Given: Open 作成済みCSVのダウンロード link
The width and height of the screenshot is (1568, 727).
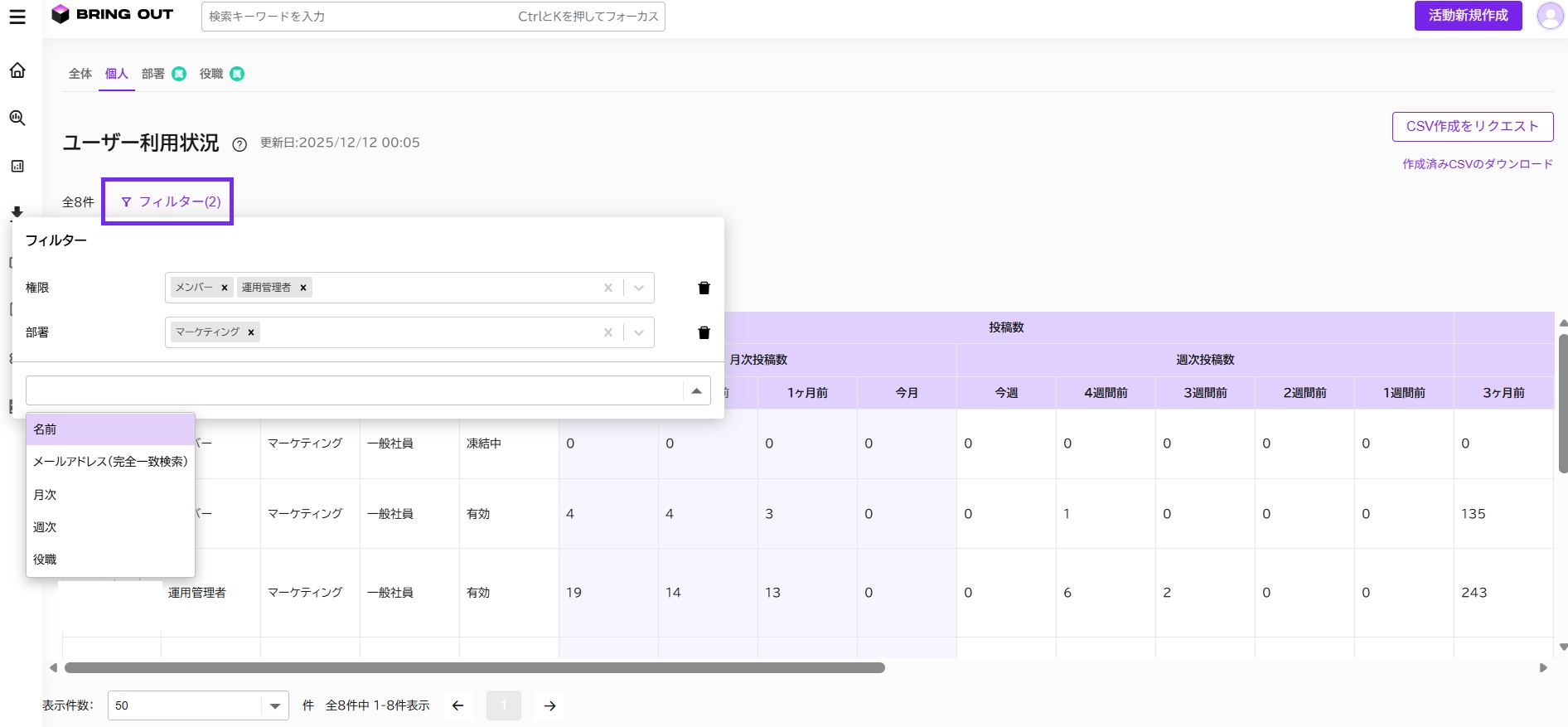Looking at the screenshot, I should pyautogui.click(x=1478, y=164).
